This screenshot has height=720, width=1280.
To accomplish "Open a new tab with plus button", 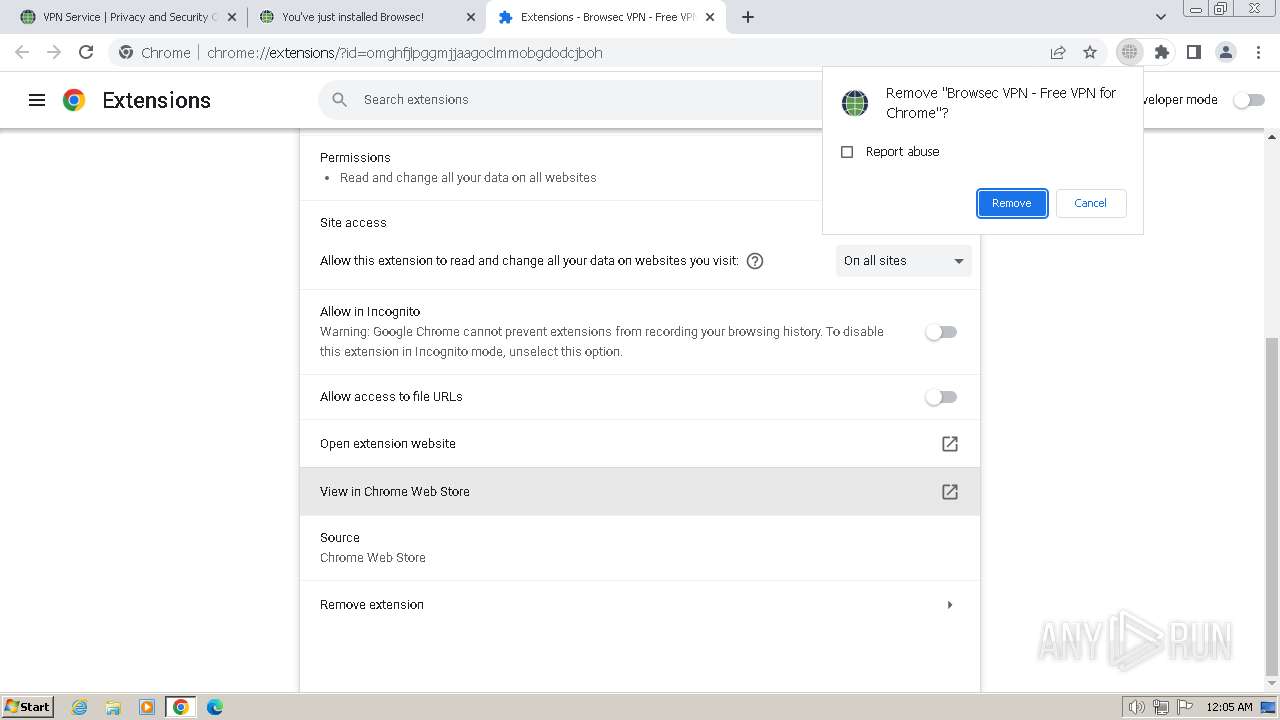I will click(x=748, y=17).
